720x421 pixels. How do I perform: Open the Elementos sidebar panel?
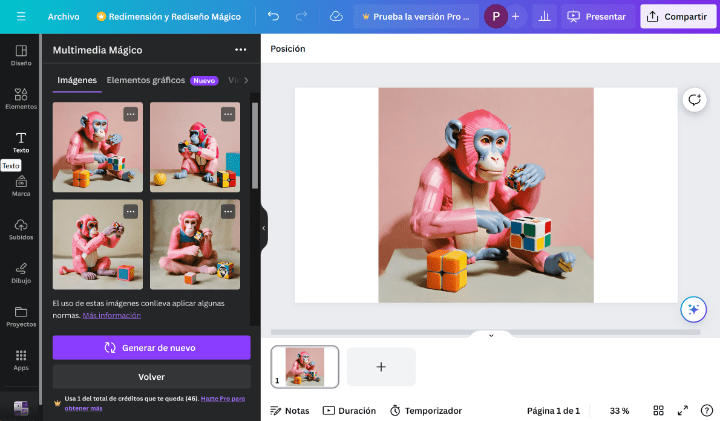click(x=21, y=99)
